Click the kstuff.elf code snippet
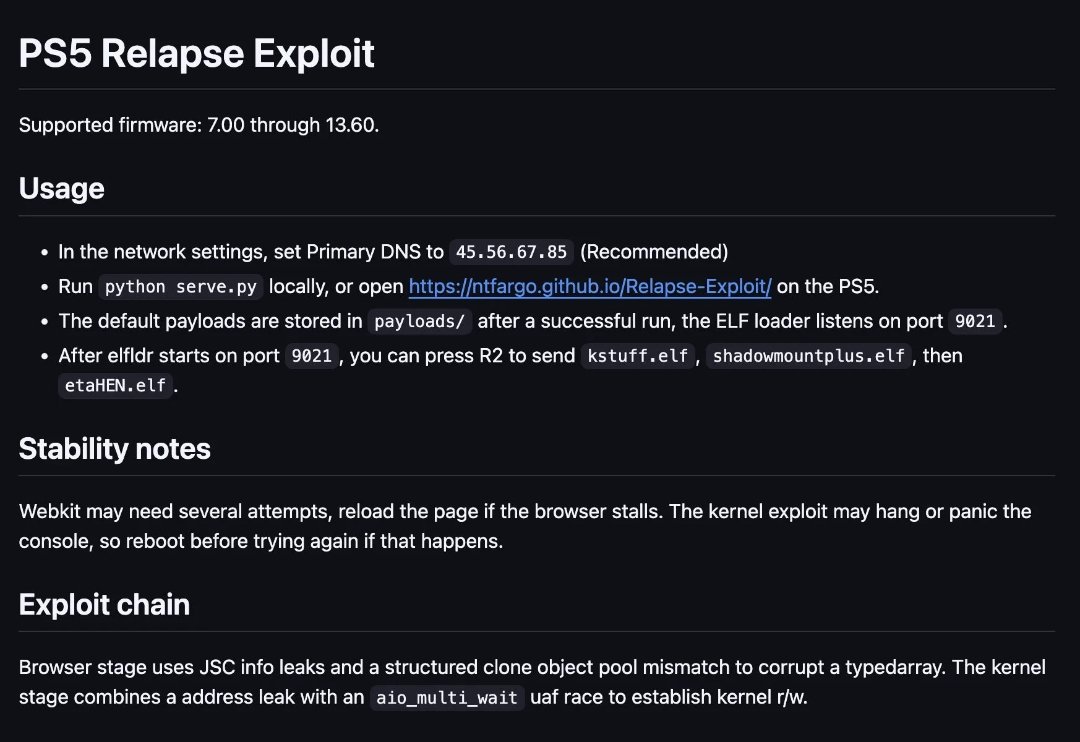This screenshot has width=1080, height=742. 638,356
